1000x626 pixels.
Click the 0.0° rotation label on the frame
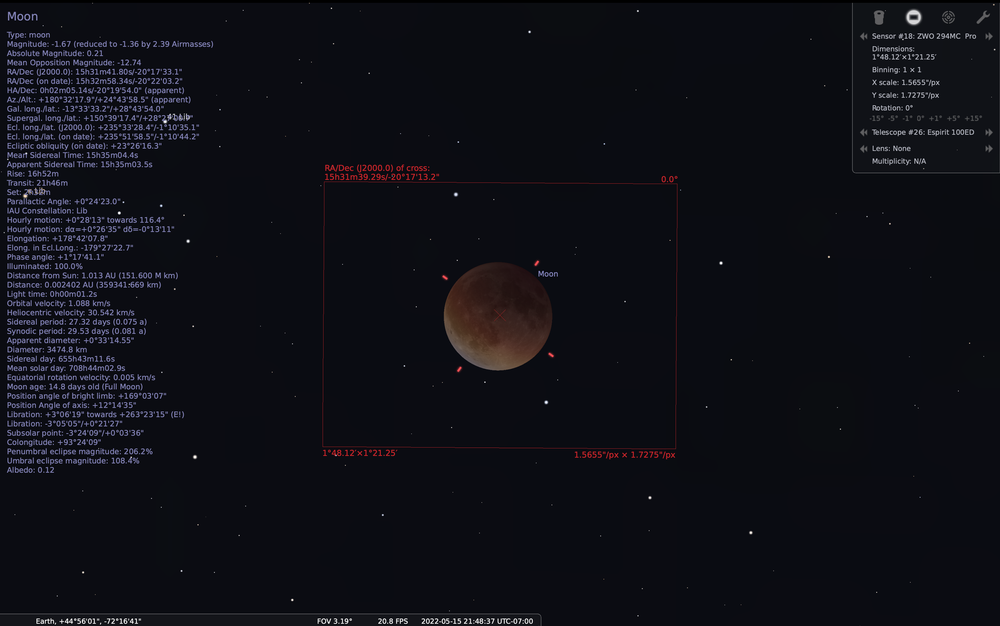669,179
